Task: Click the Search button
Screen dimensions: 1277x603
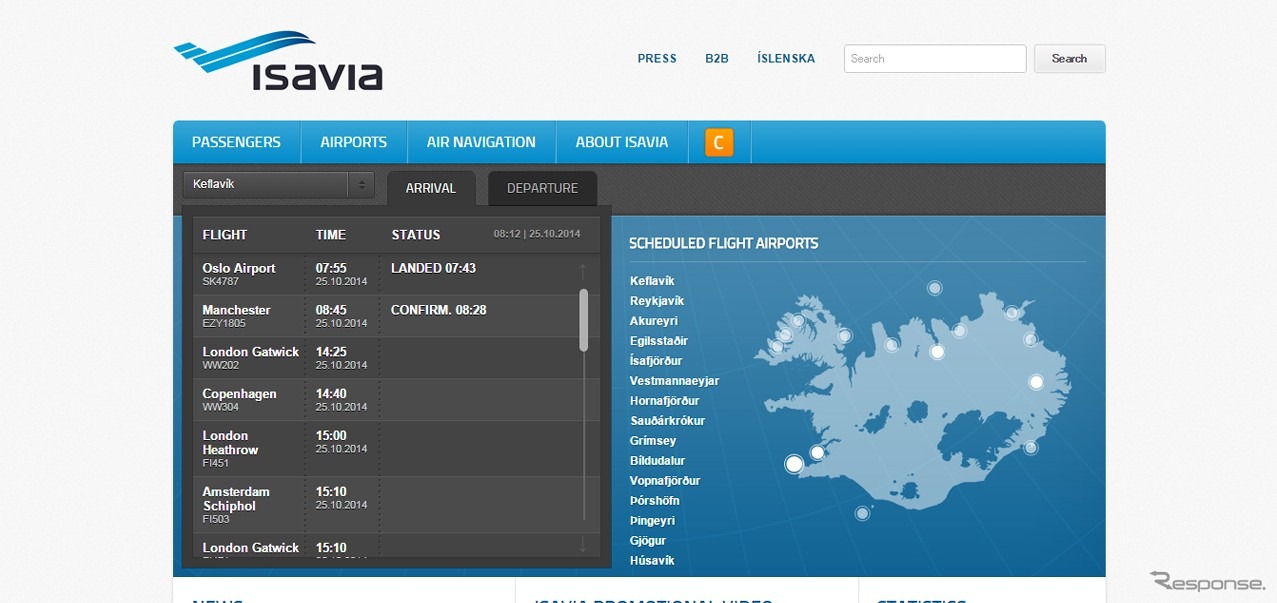Action: pos(1069,59)
